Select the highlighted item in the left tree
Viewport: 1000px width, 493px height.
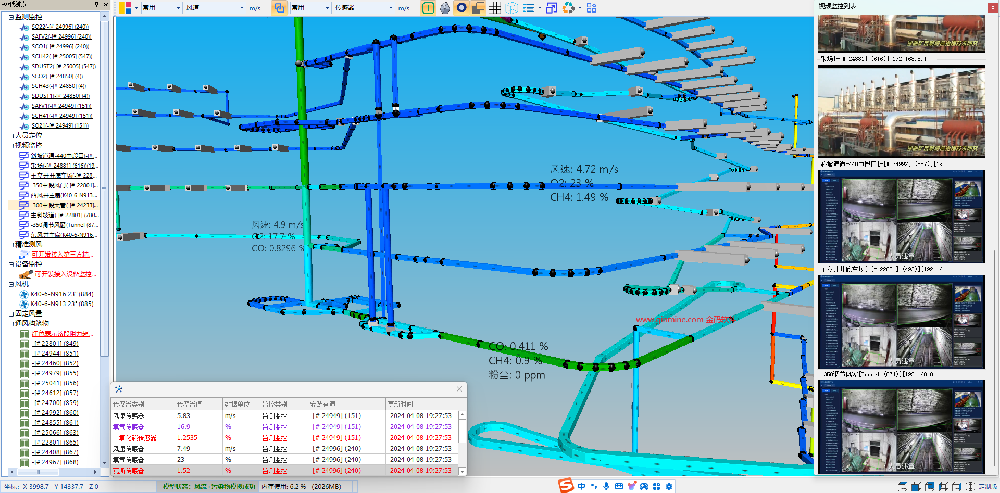tap(60, 204)
